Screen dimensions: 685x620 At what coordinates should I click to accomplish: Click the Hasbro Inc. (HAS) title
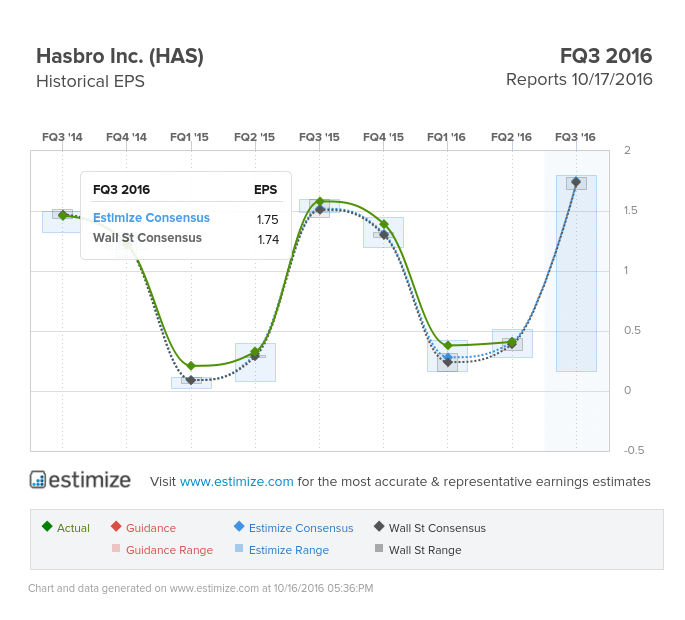(120, 56)
